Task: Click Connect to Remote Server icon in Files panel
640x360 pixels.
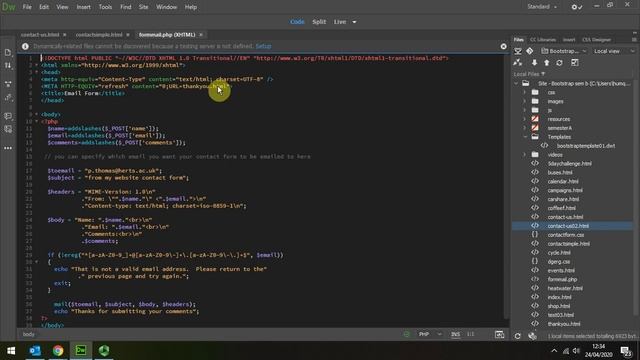Action: click(x=518, y=51)
